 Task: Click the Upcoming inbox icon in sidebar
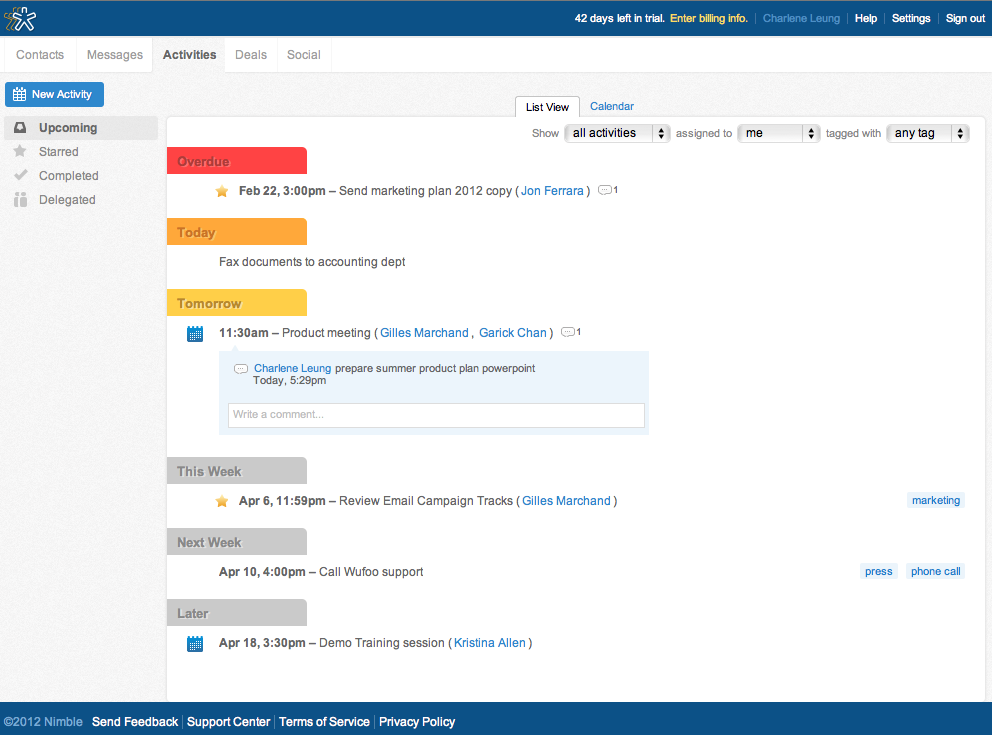(x=20, y=128)
